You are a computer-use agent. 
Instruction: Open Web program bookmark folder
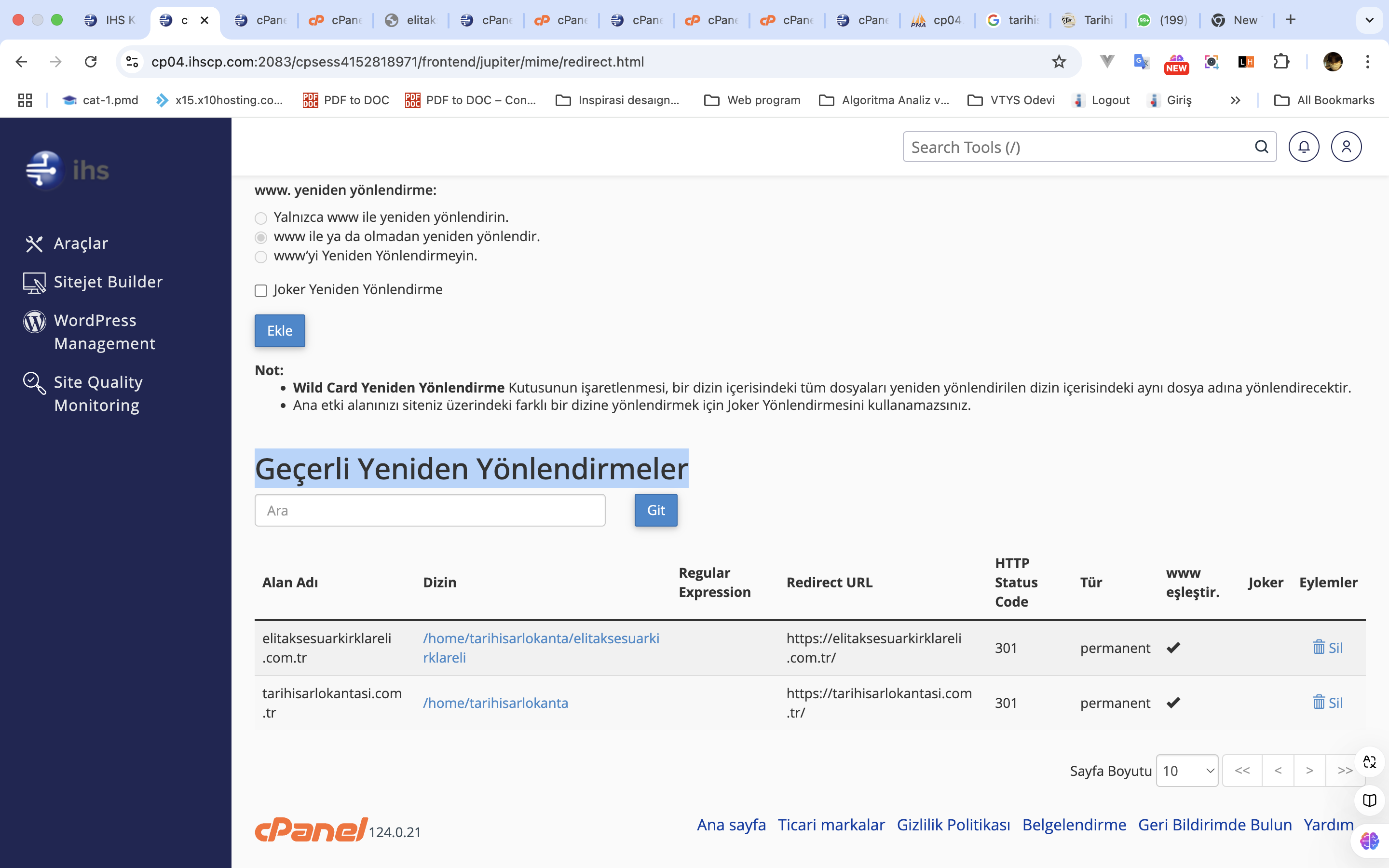point(752,100)
